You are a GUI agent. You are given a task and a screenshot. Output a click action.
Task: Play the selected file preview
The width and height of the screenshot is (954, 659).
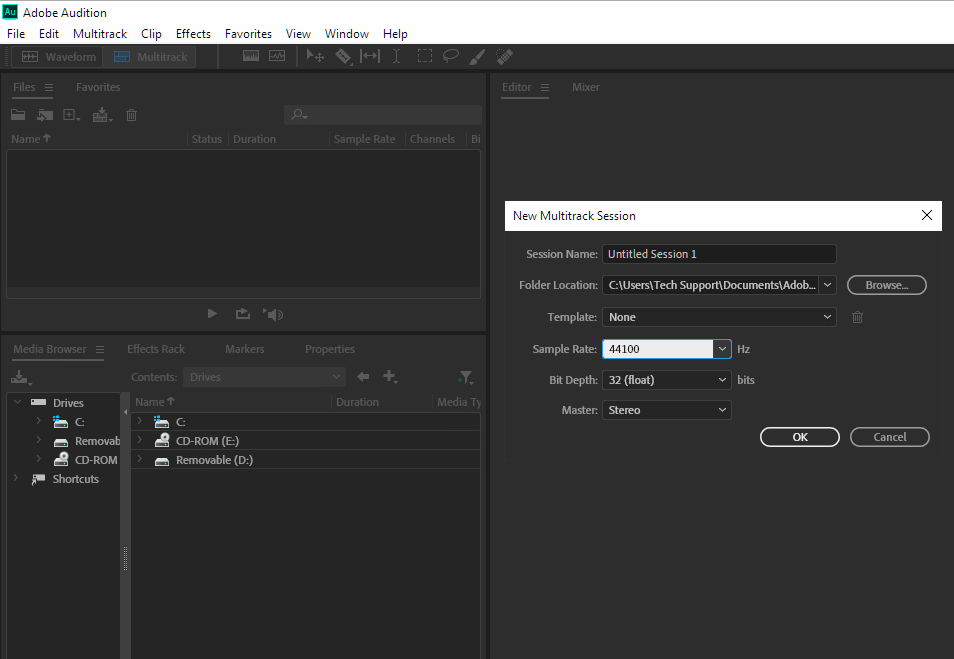[x=212, y=314]
